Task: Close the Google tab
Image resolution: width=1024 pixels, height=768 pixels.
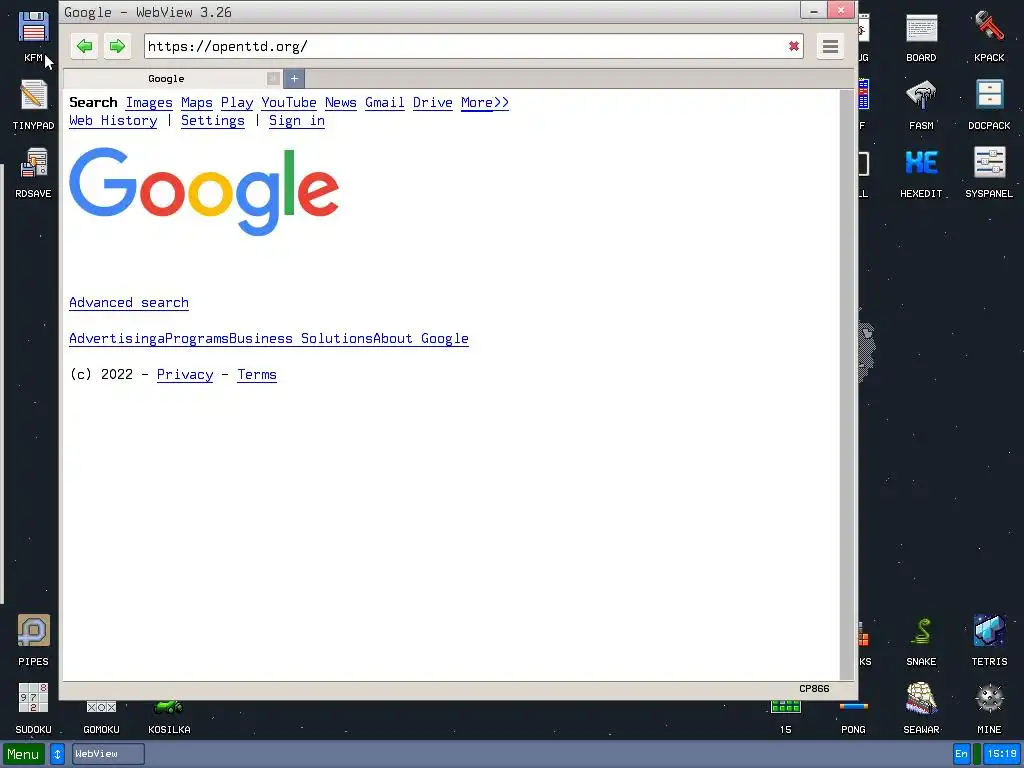Action: (x=273, y=78)
